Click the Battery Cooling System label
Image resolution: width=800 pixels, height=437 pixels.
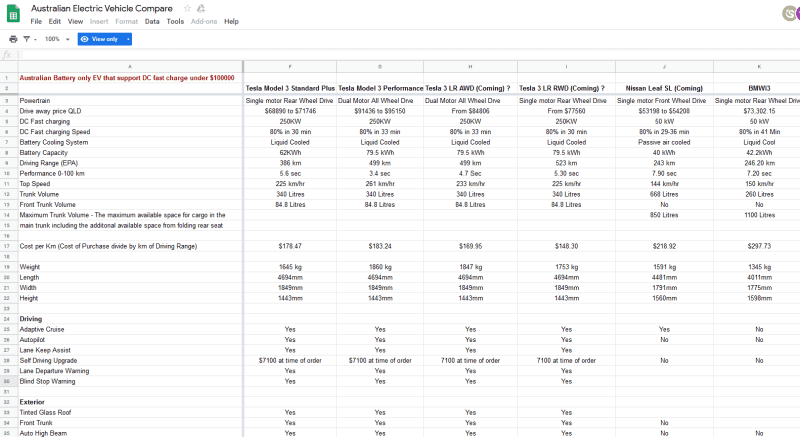click(54, 142)
